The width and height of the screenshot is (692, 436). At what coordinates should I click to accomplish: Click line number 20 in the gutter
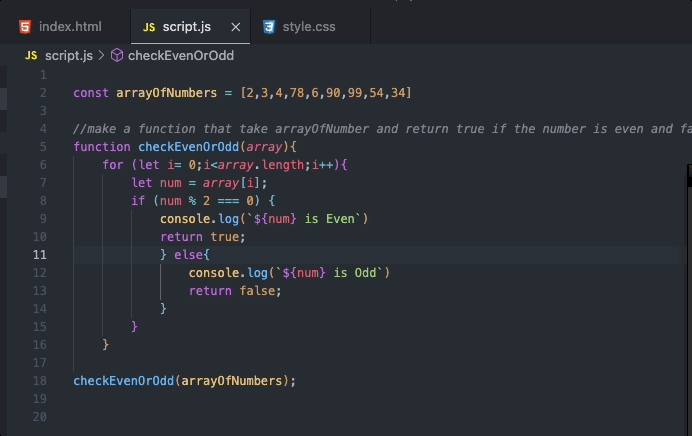click(40, 417)
